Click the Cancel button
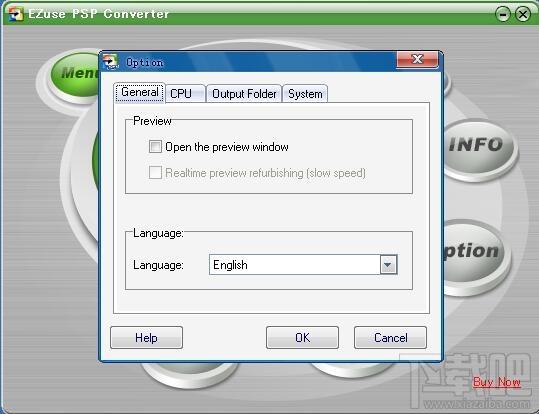Image resolution: width=539 pixels, height=414 pixels. (x=390, y=338)
